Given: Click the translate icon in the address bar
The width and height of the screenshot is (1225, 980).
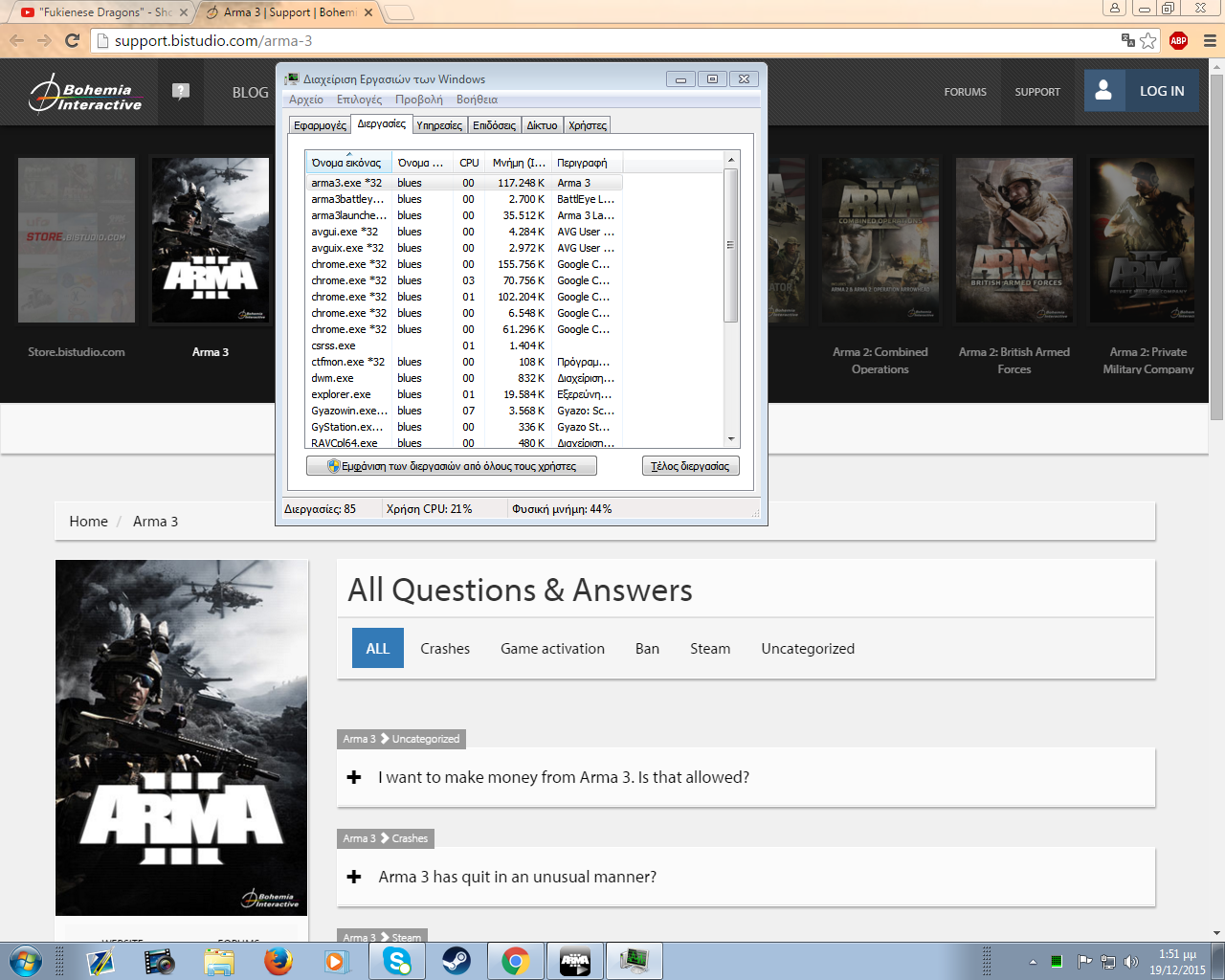Looking at the screenshot, I should [x=1128, y=40].
